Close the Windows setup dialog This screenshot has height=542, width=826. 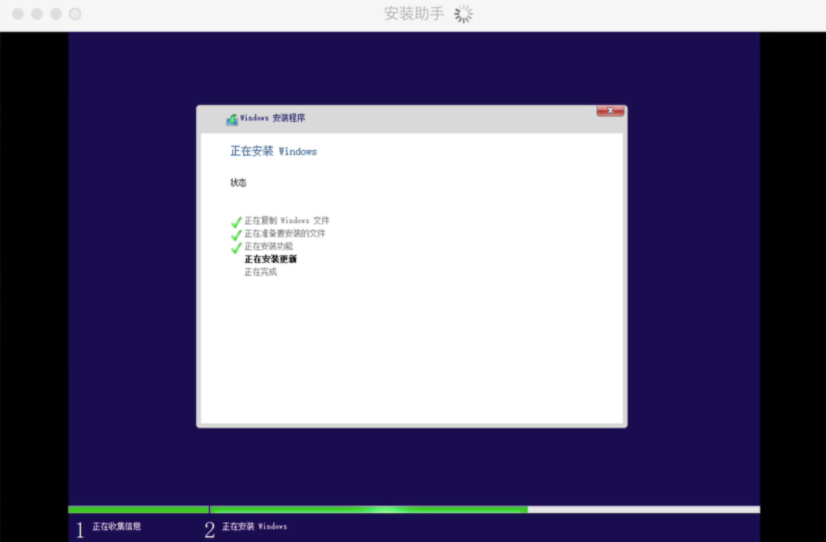[x=610, y=111]
